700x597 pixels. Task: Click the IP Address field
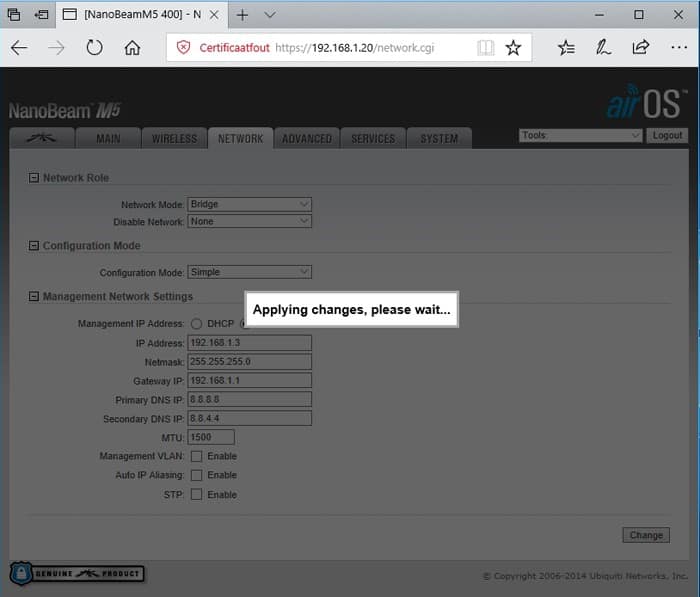tap(249, 343)
